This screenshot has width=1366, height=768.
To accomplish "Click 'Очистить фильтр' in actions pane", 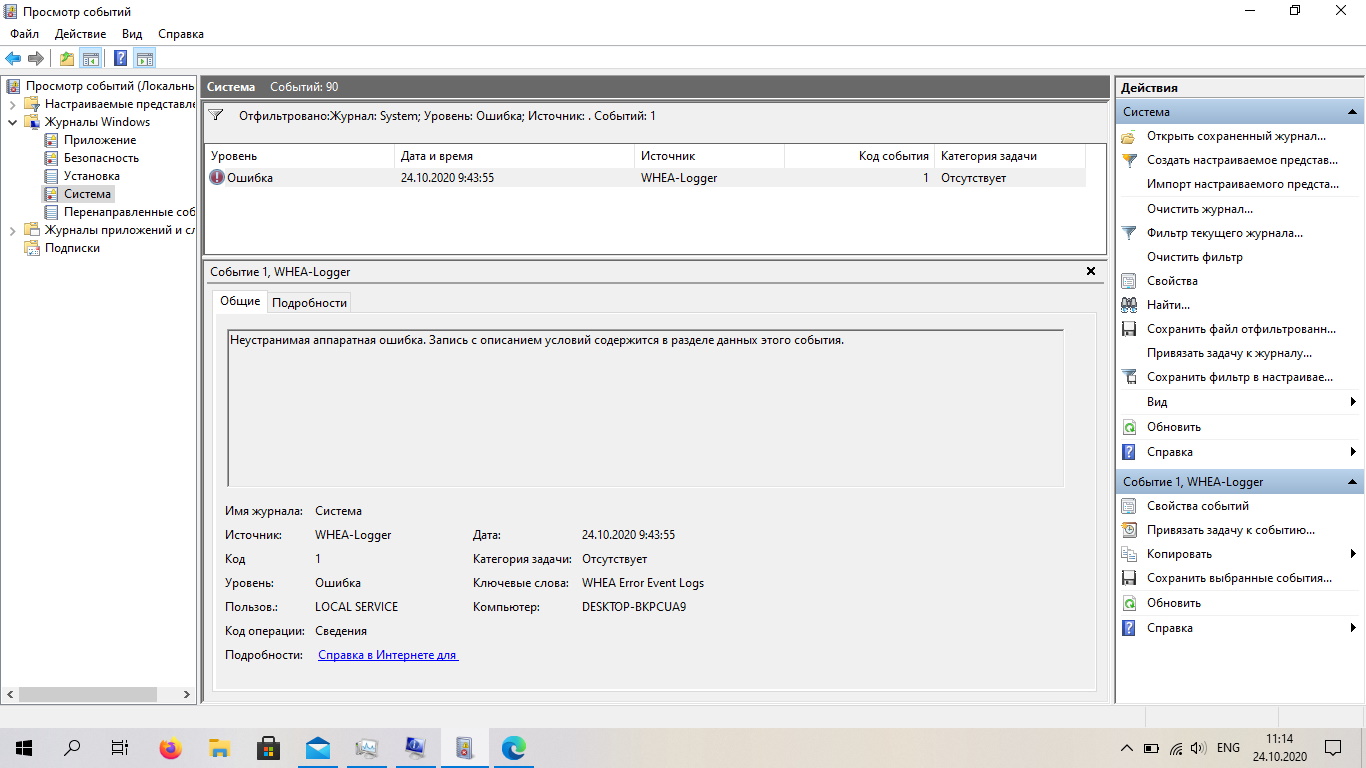I will (1195, 257).
